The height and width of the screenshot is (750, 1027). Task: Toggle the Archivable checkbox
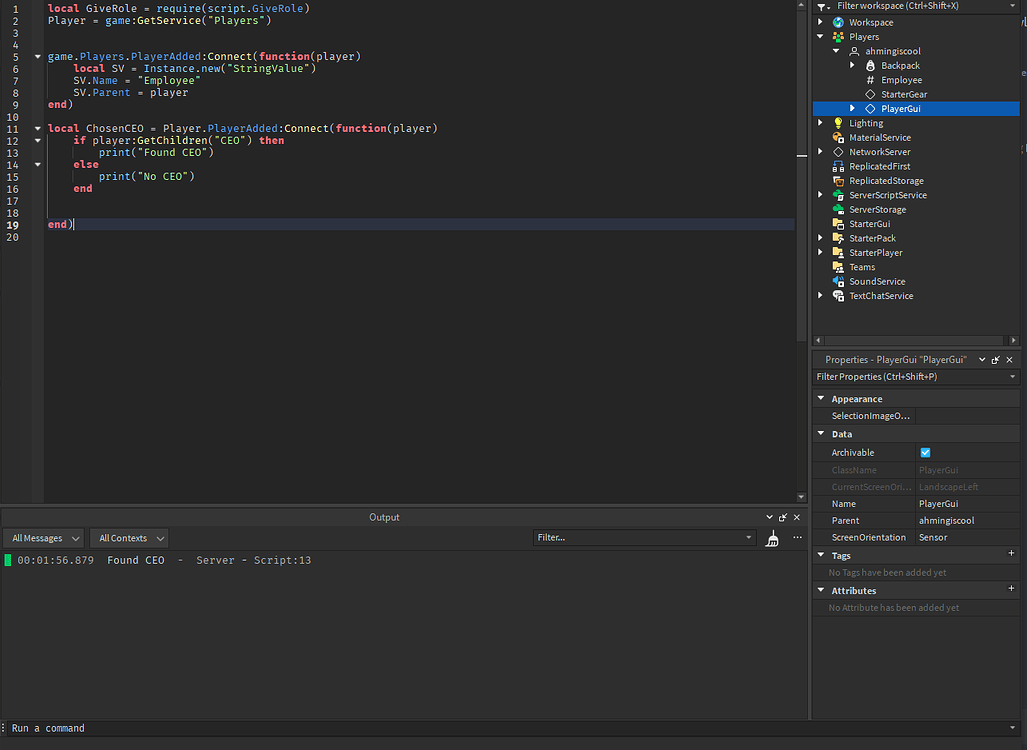click(925, 453)
